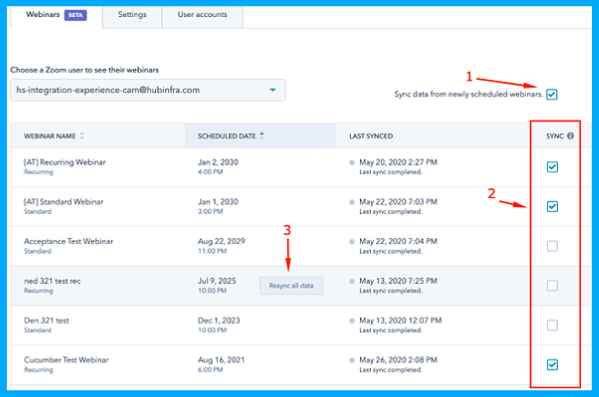Toggle Sync data from newly scheduled webinars
599x397 pixels.
tap(552, 94)
